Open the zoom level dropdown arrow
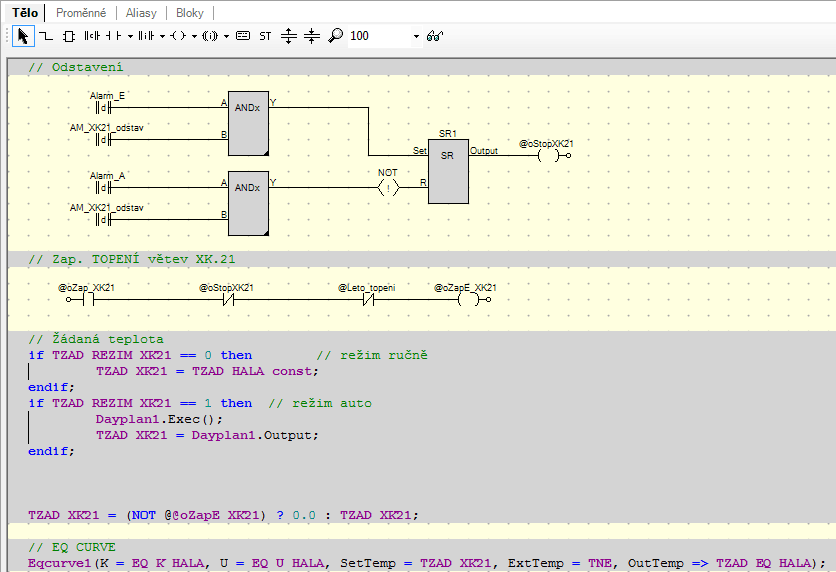 [416, 36]
